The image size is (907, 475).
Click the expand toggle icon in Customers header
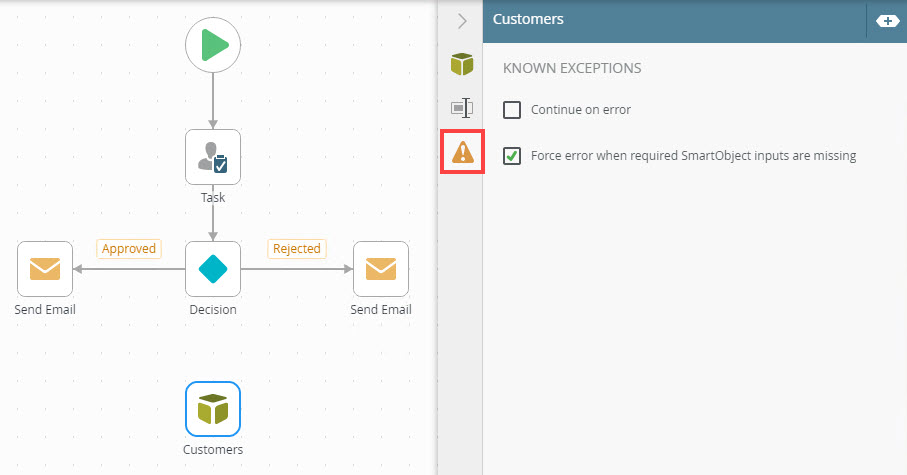[x=887, y=21]
